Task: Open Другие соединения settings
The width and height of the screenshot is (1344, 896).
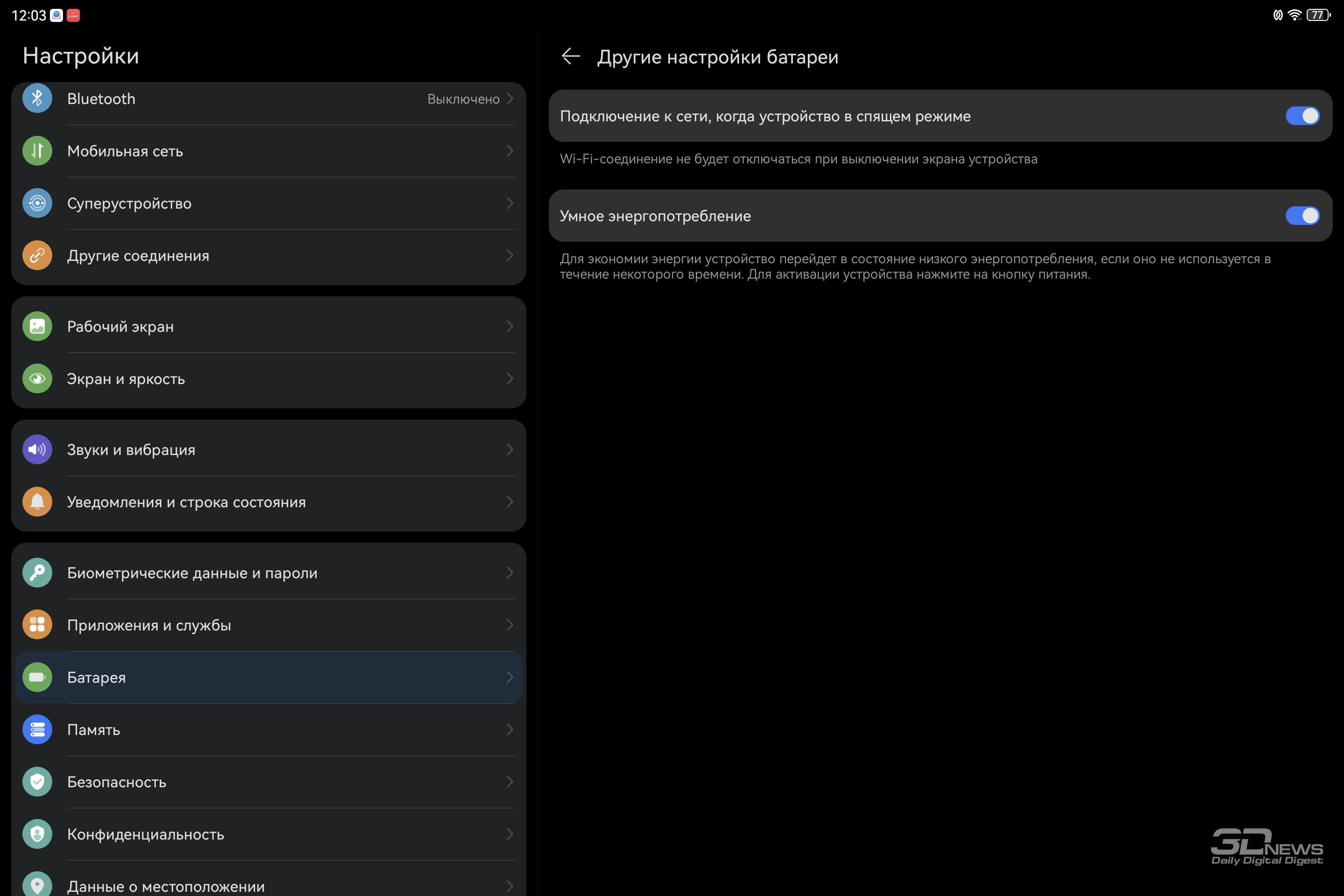Action: click(x=269, y=255)
